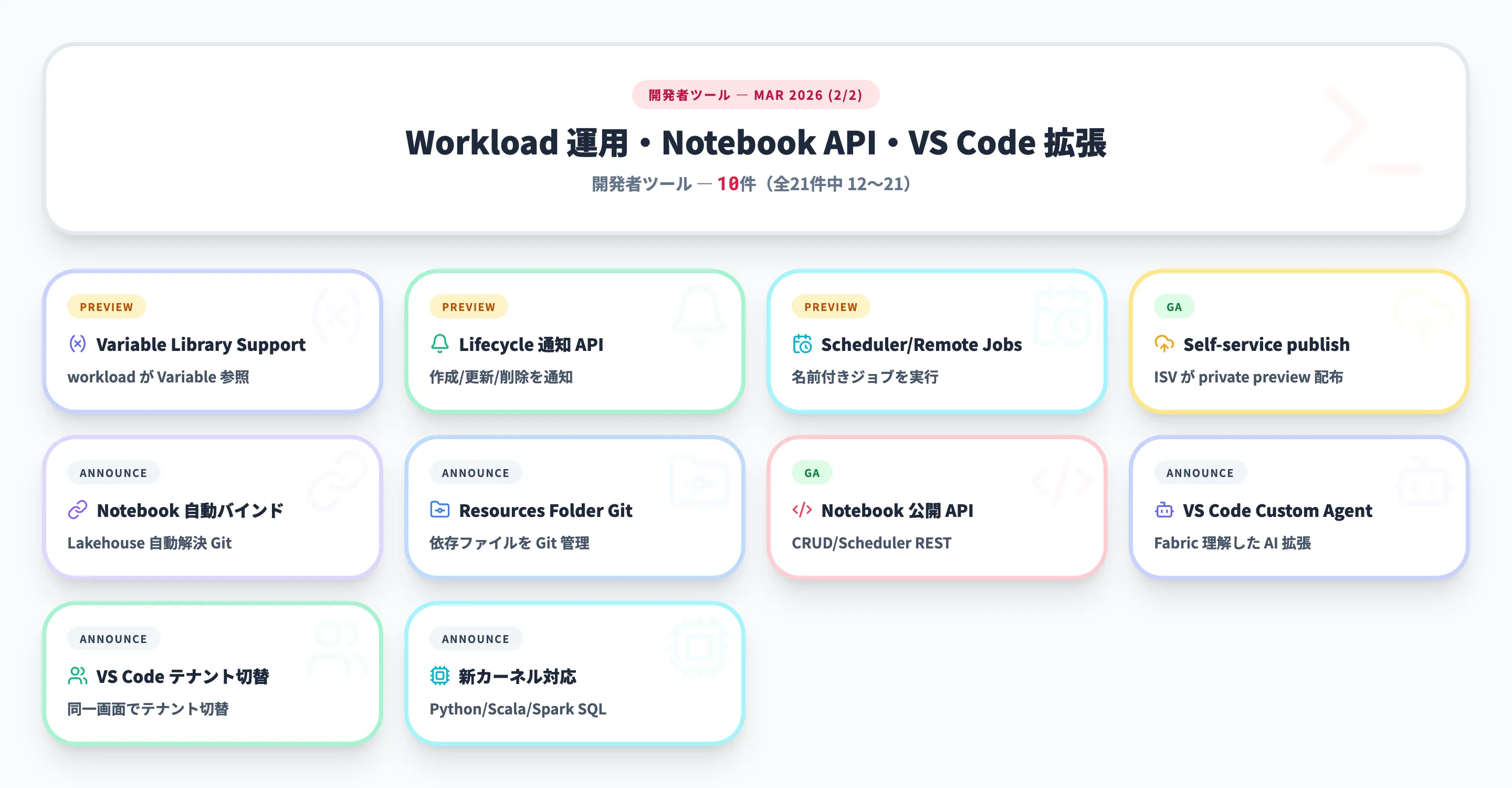Select the Python/Scala/Spark SQL description text
Screen dimensions: 1512x788
pyautogui.click(x=518, y=709)
